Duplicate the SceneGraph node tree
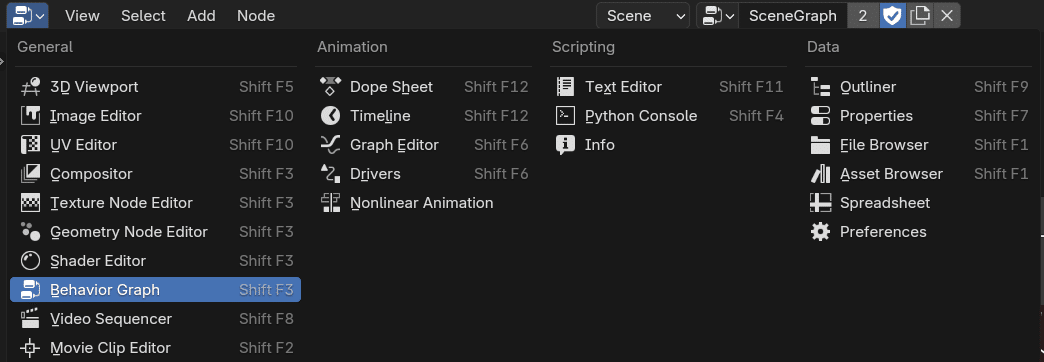The width and height of the screenshot is (1044, 362). (920, 16)
